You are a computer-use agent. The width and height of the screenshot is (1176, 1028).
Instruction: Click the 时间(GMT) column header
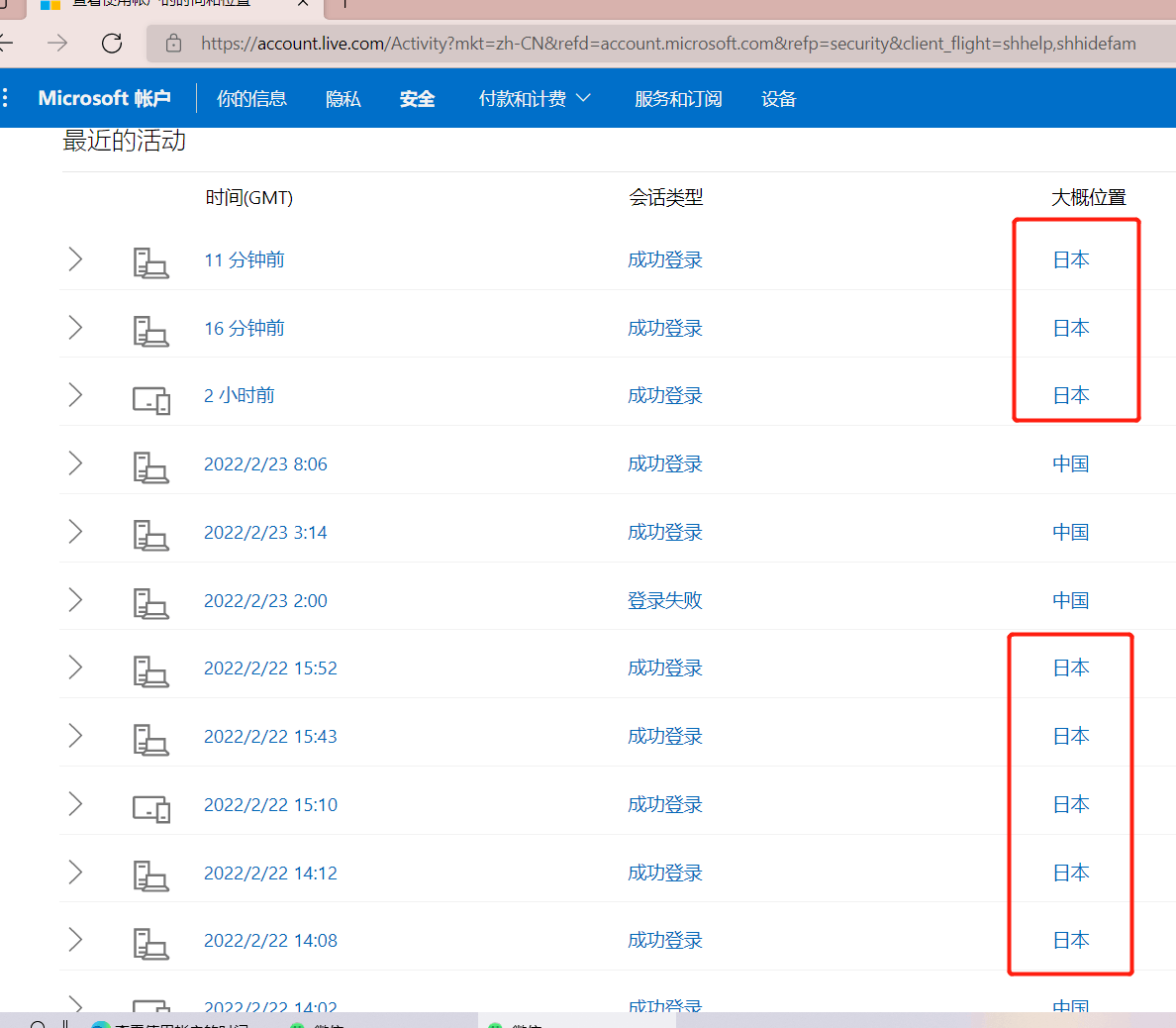pos(249,197)
